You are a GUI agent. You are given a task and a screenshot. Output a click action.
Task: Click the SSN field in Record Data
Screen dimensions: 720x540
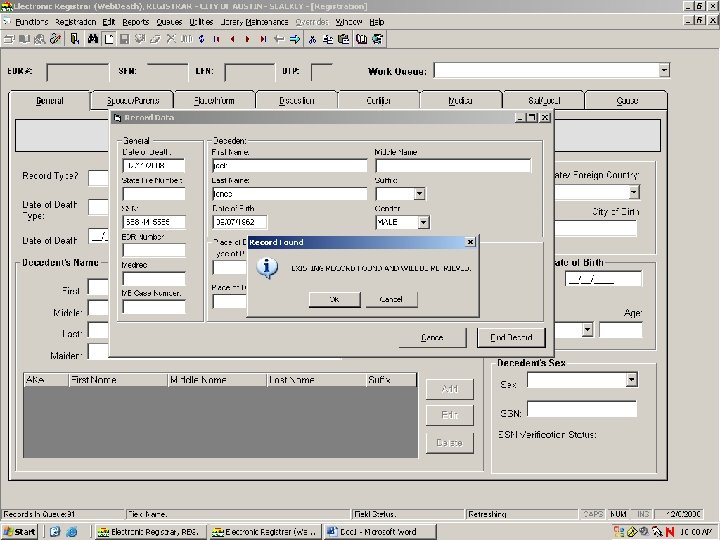[154, 222]
